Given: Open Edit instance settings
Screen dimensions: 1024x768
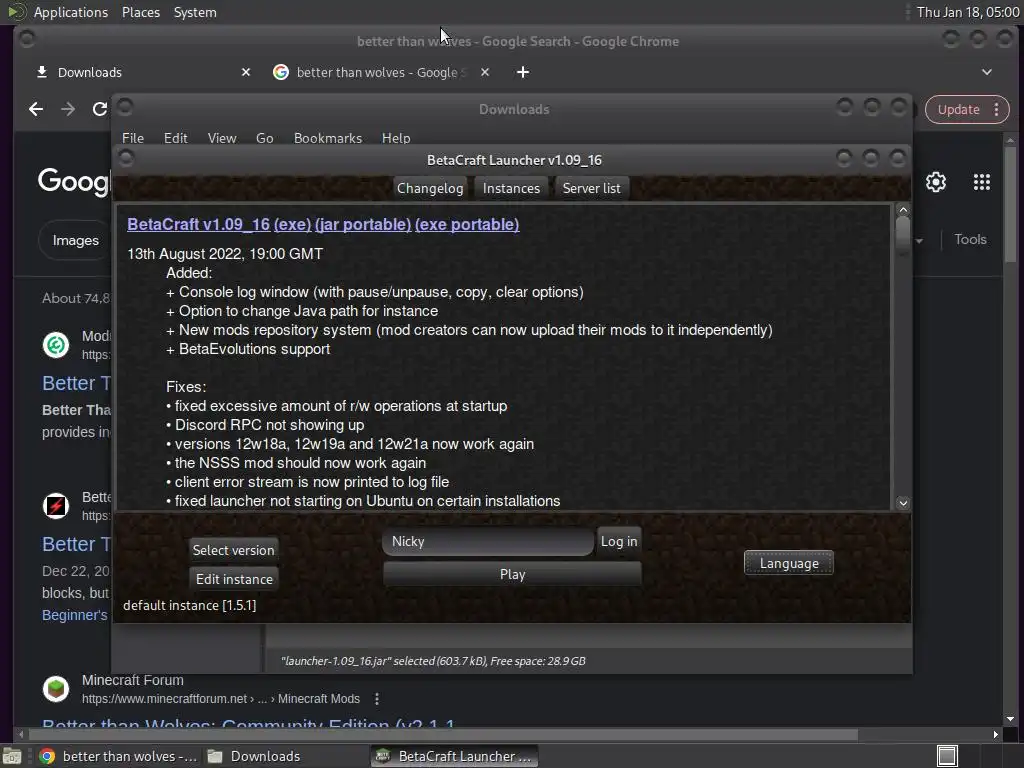Looking at the screenshot, I should pos(234,579).
